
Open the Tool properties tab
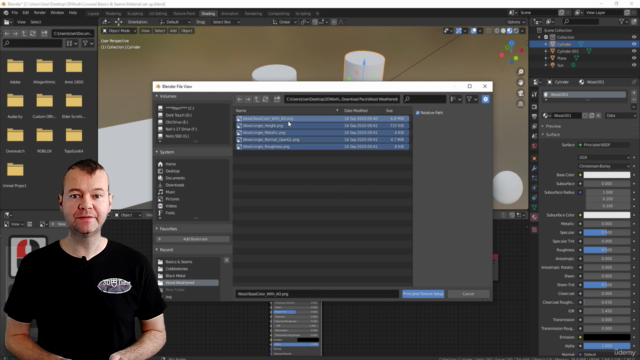tap(534, 95)
